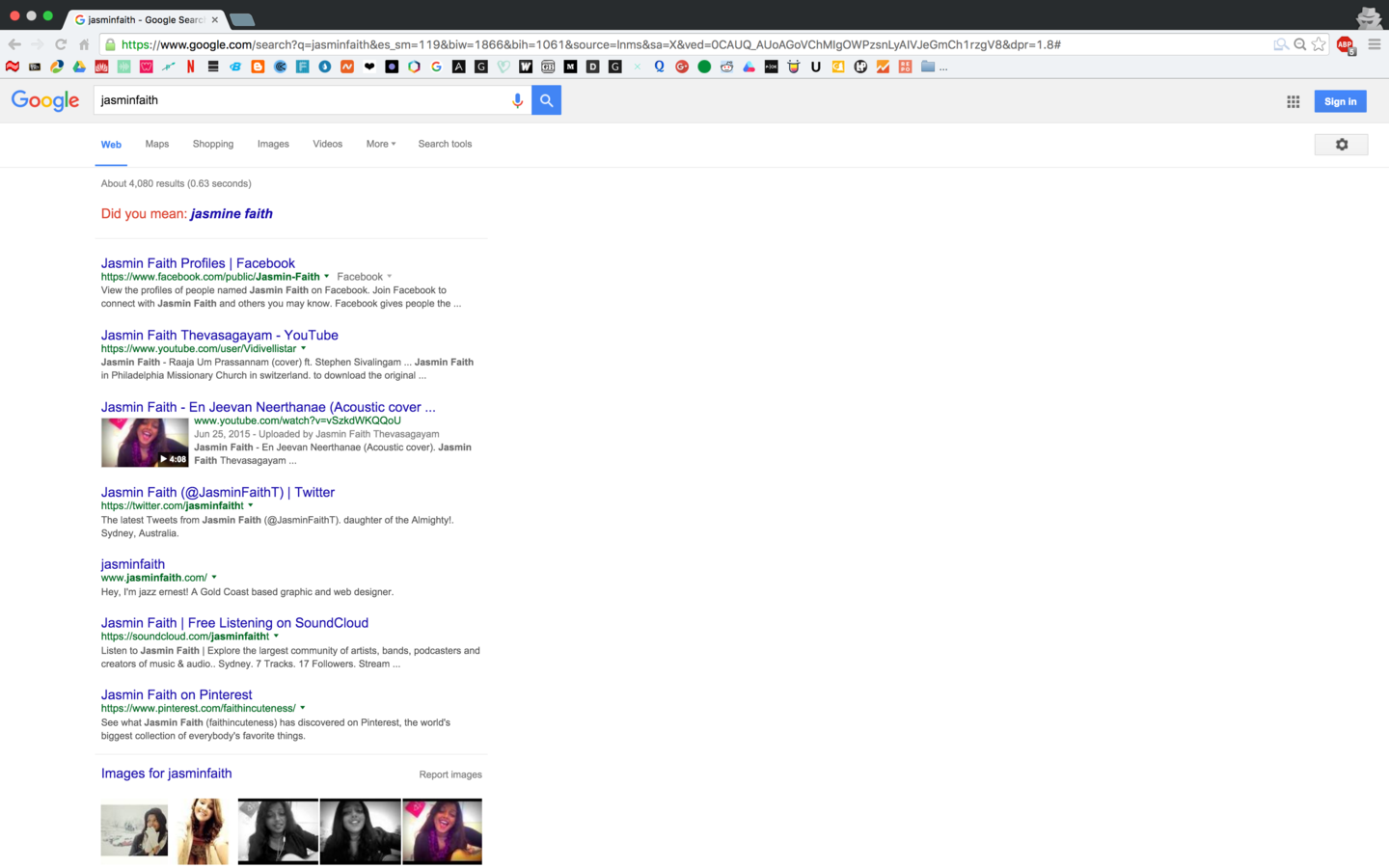
Task: Switch to the Shopping tab
Action: [x=213, y=144]
